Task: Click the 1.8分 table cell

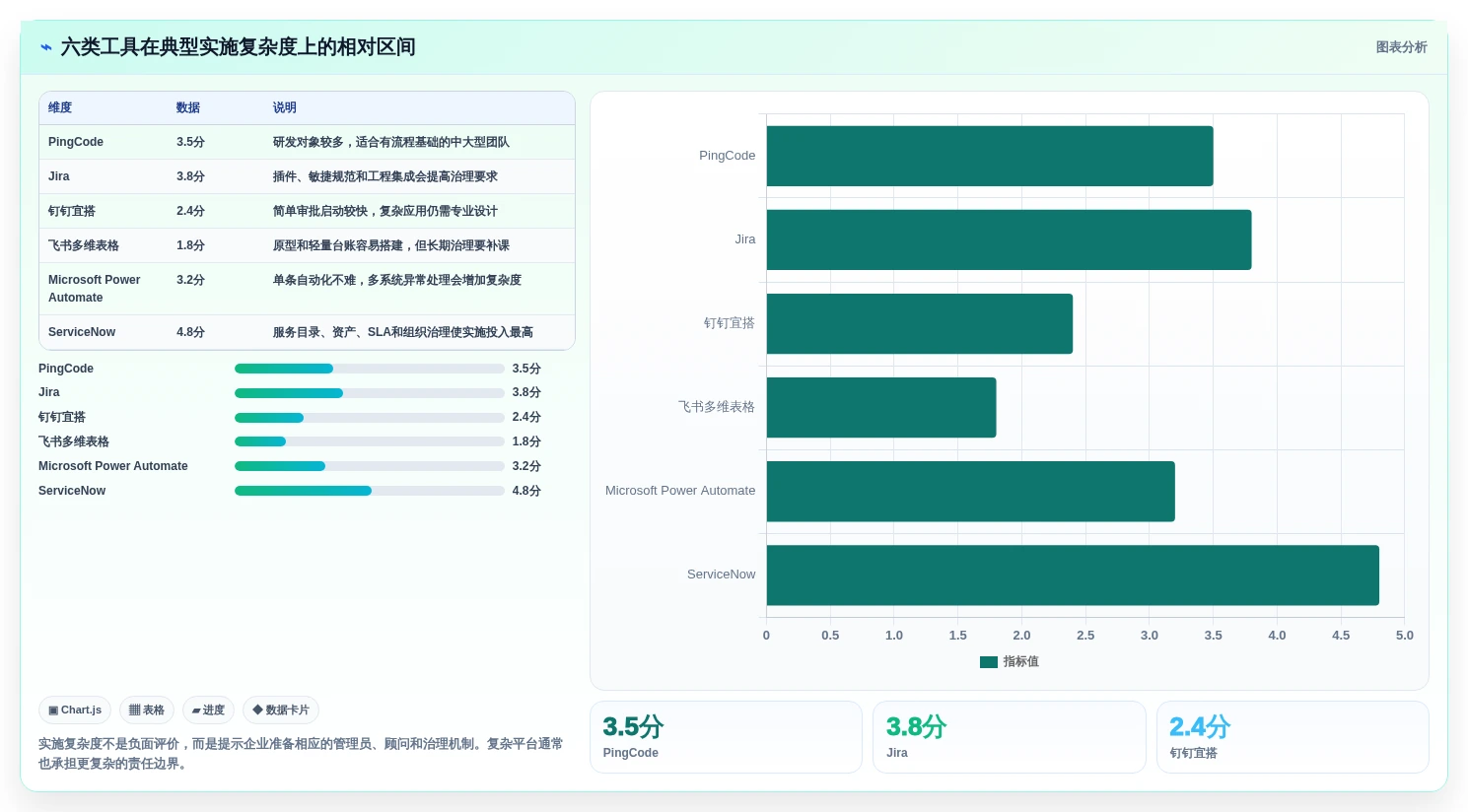Action: coord(190,245)
